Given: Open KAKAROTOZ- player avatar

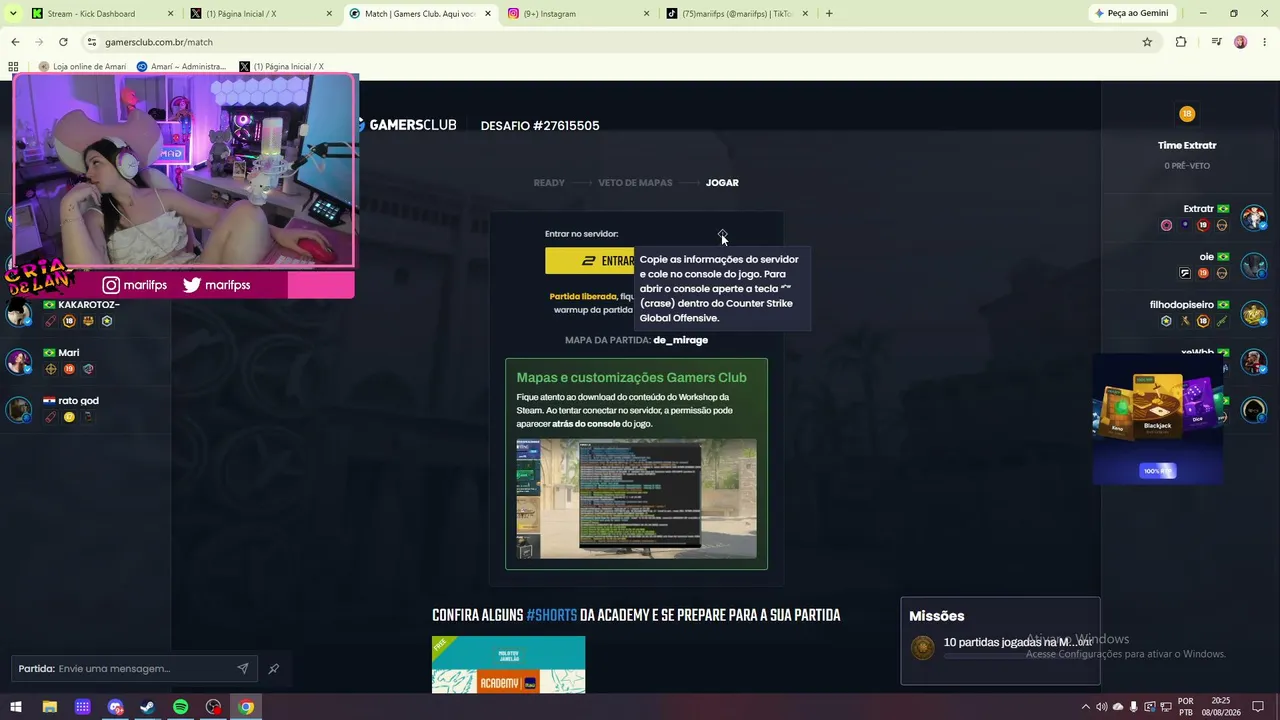Looking at the screenshot, I should (x=19, y=313).
